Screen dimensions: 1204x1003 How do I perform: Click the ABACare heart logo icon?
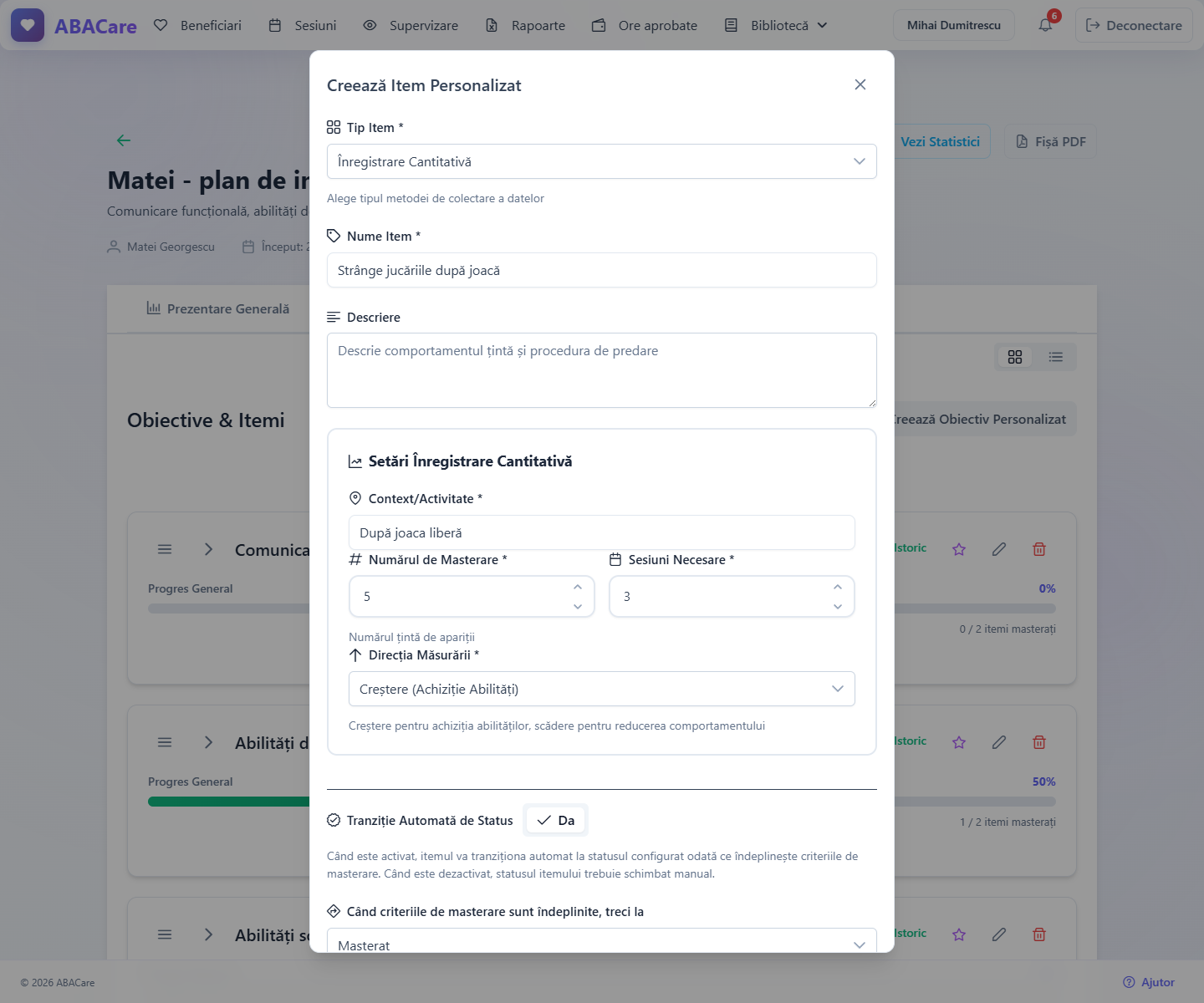[x=28, y=25]
